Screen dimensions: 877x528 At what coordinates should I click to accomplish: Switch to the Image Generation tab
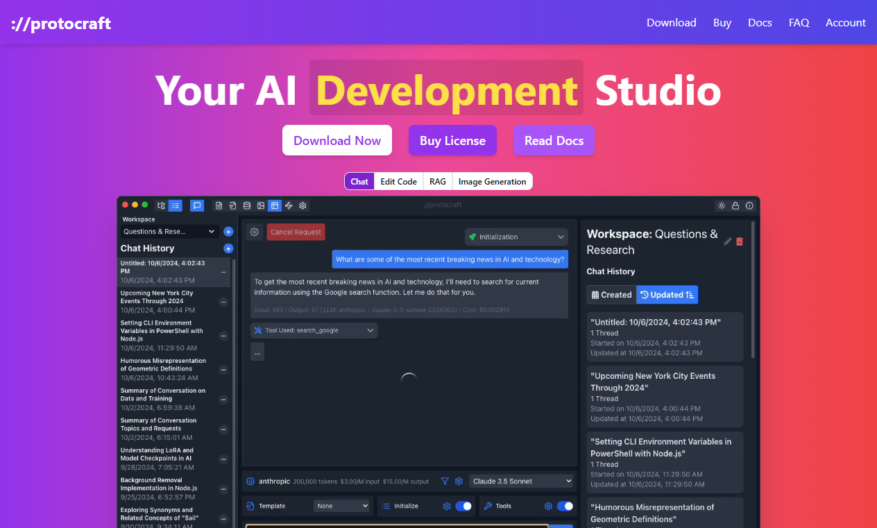(x=492, y=182)
